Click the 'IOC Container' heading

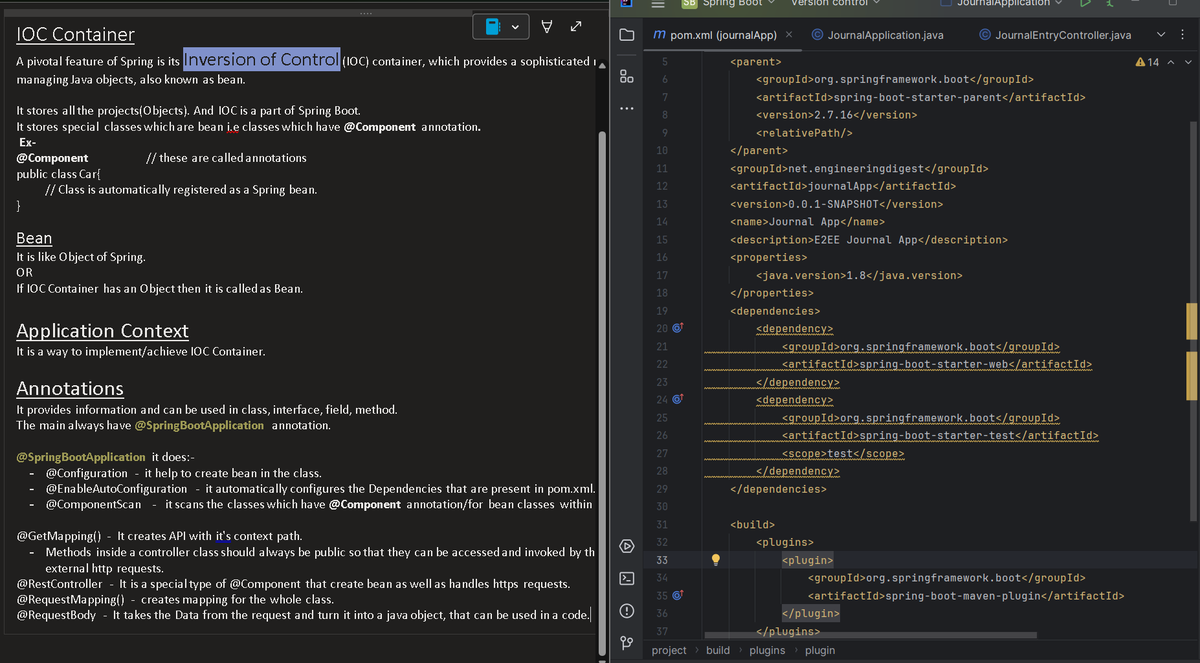(x=76, y=34)
